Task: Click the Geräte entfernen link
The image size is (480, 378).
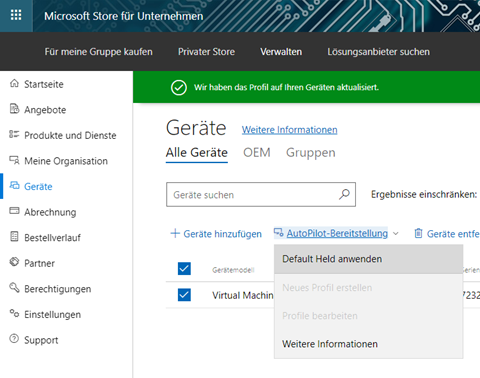Action: 453,234
